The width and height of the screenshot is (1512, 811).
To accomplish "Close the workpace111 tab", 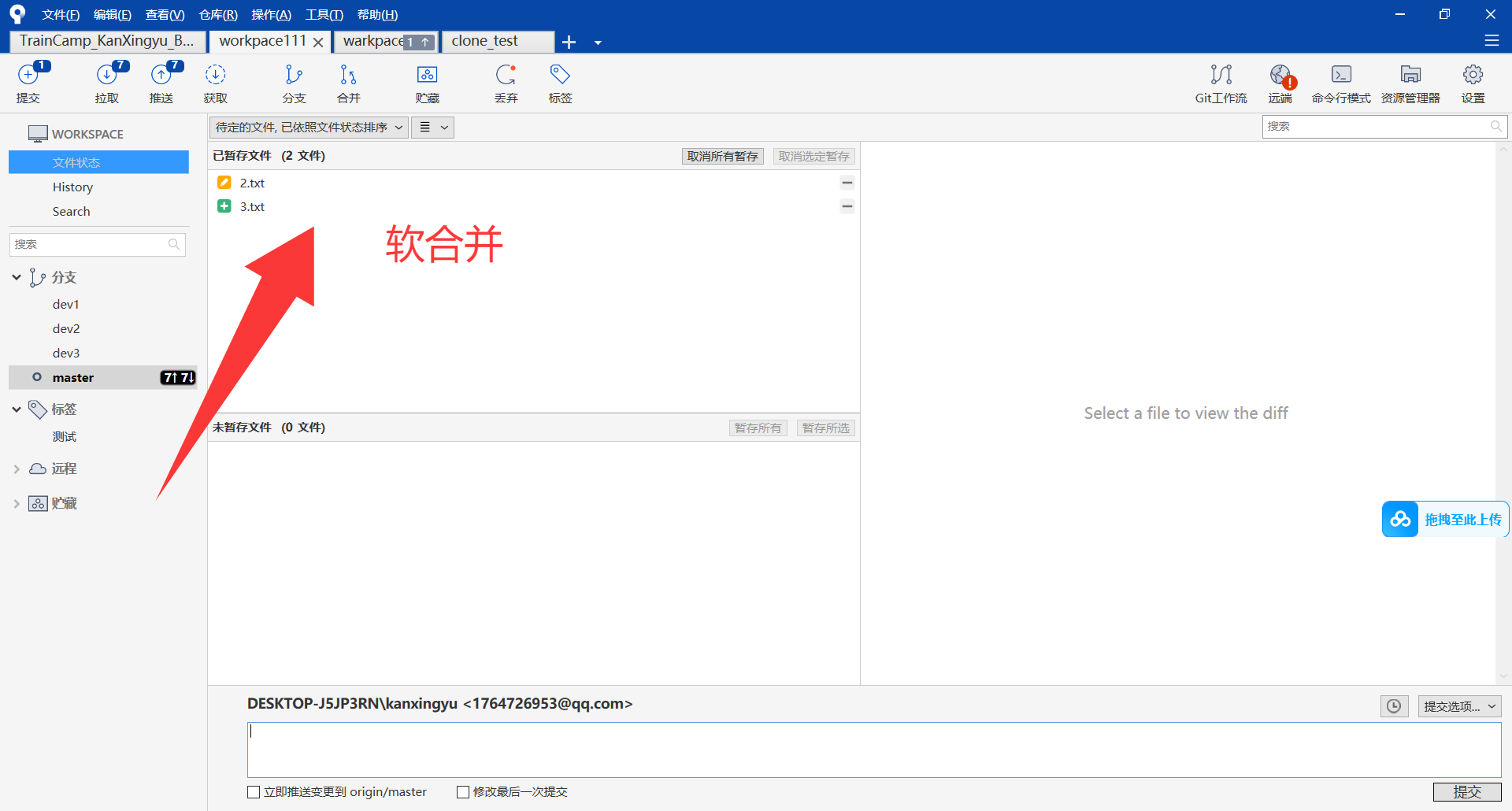I will pos(318,42).
